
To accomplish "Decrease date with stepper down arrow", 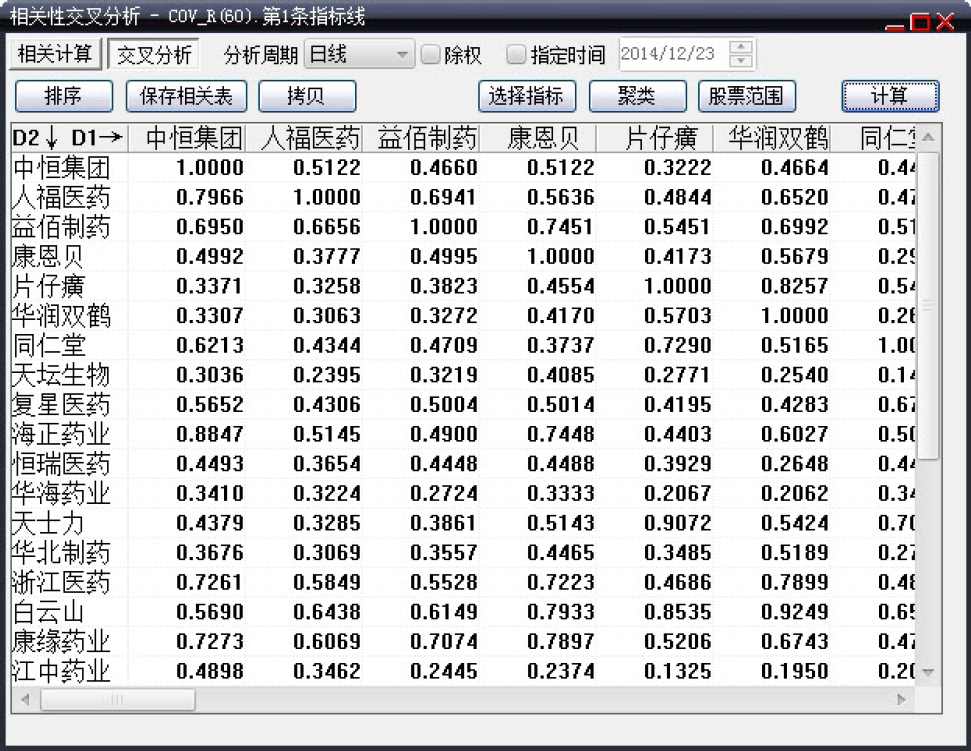I will pyautogui.click(x=741, y=61).
